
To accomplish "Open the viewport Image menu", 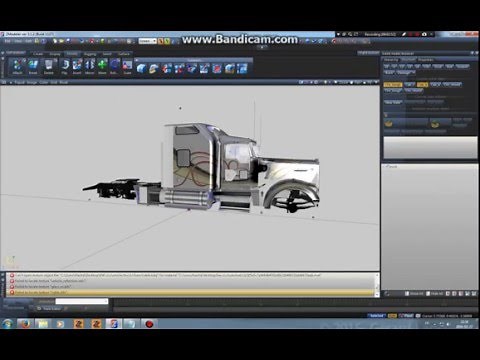I will tap(32, 82).
